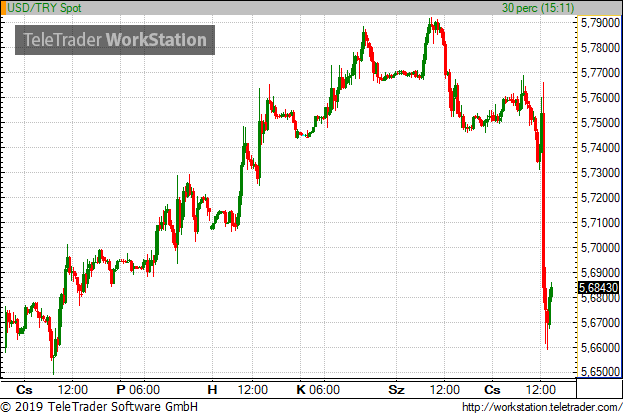
Task: Click the H day marker on time axis
Action: pyautogui.click(x=212, y=389)
